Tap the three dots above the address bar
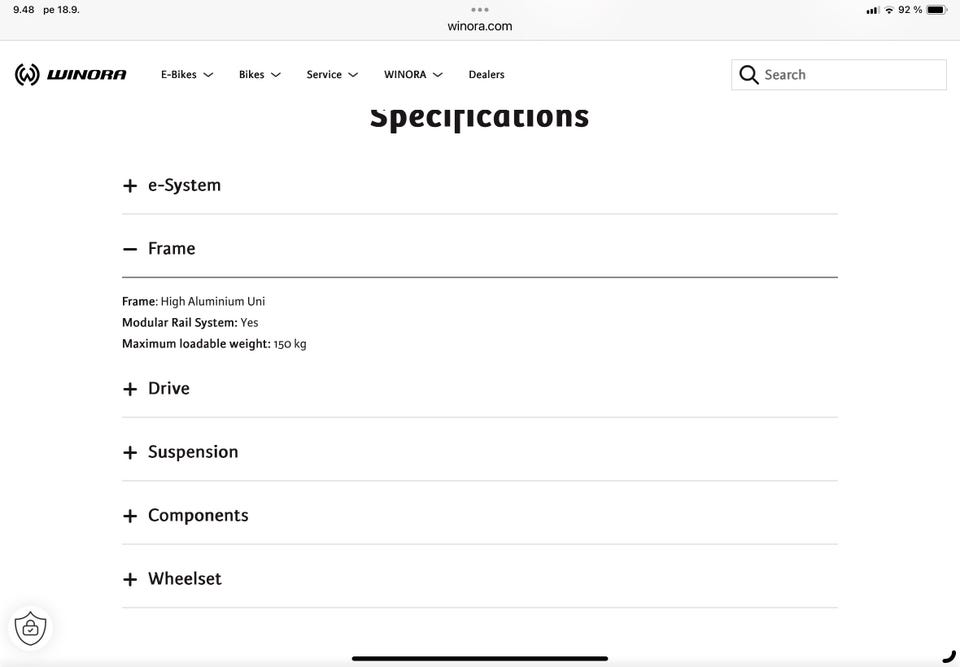960x667 pixels. point(480,10)
